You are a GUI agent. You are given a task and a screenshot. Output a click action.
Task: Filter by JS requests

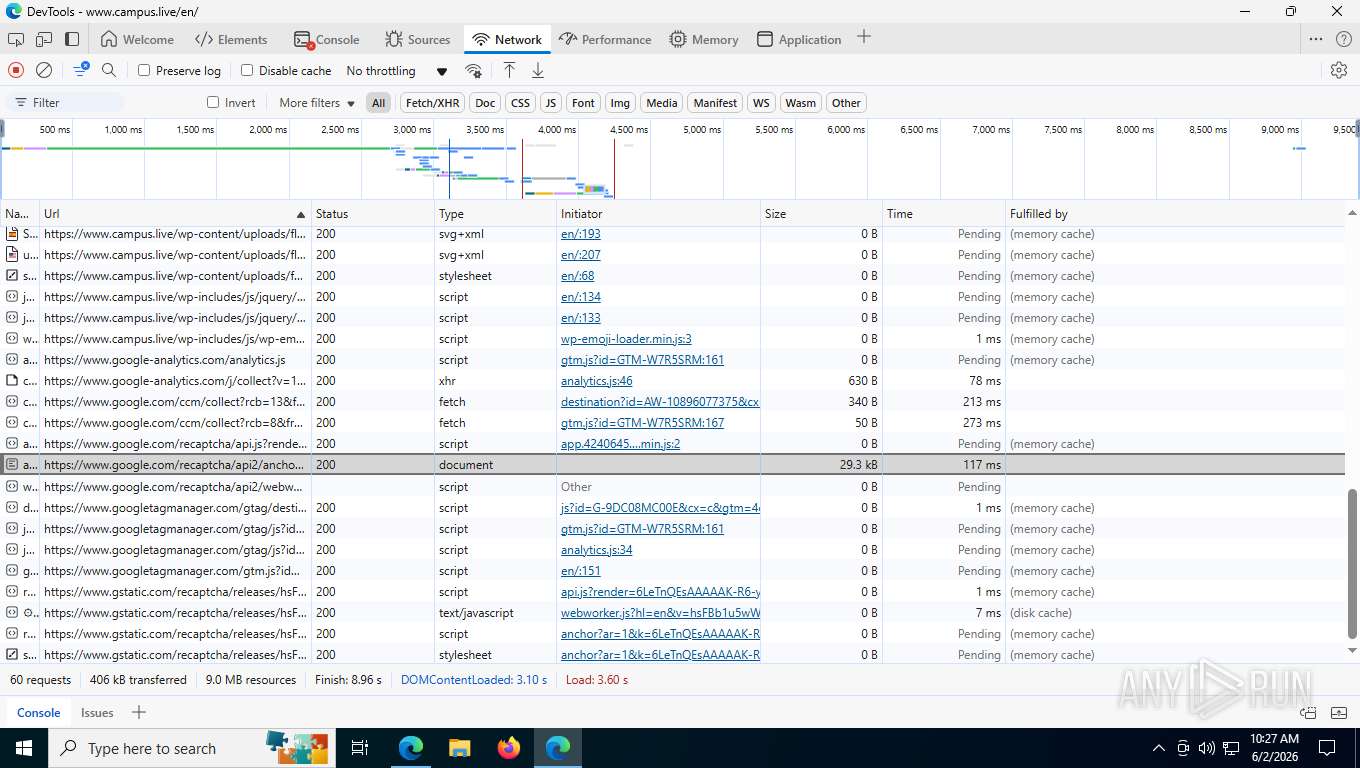click(551, 103)
